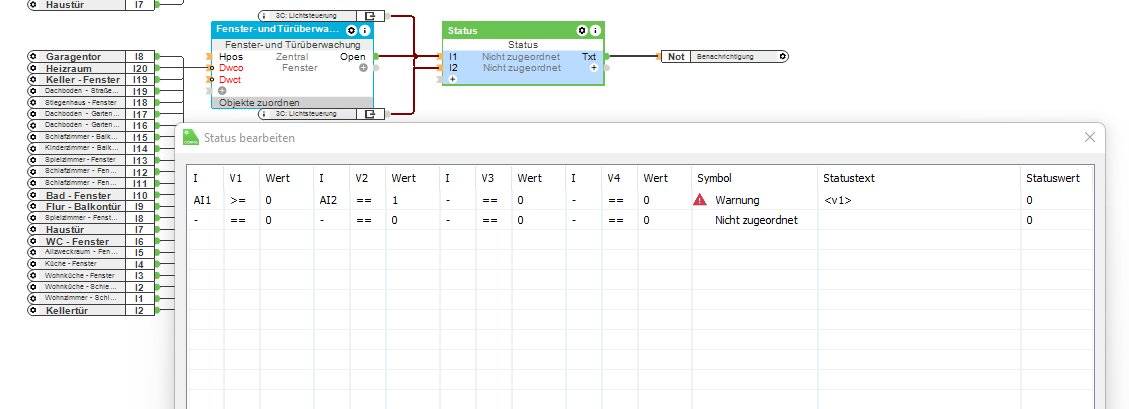Viewport: 1129px width, 409px height.
Task: Select the Garagentor input label
Action: click(x=73, y=56)
